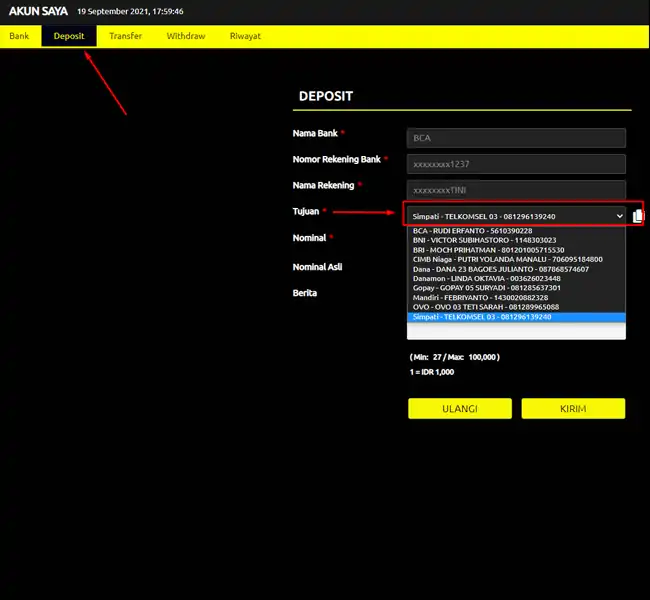Image resolution: width=650 pixels, height=600 pixels.
Task: Submit deposit with KIRIM button
Action: 573,409
